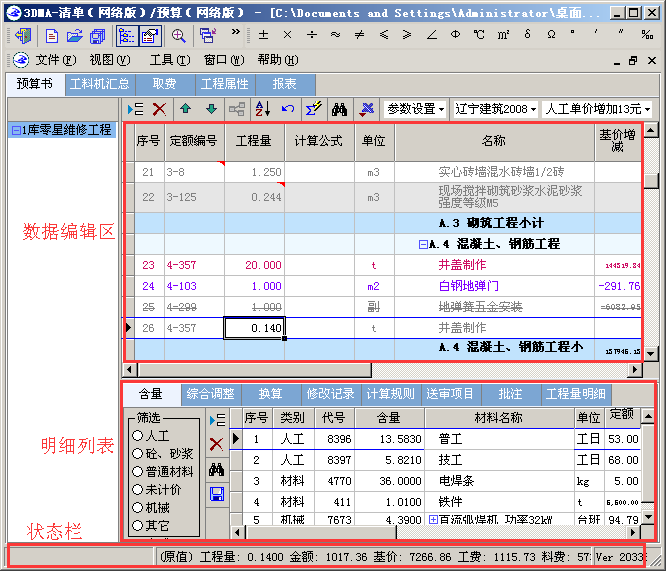The width and height of the screenshot is (666, 571).
Task: Switch to the 工料机汇总 tab
Action: [x=100, y=84]
